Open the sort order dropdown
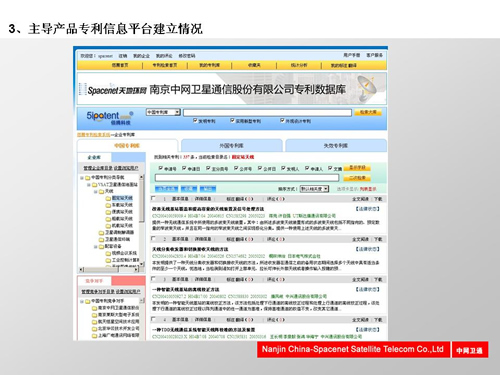This screenshot has height=375, width=500. coord(314,189)
